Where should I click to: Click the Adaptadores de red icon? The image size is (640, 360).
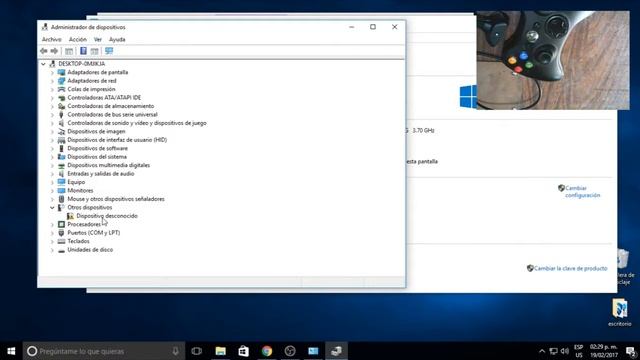(61, 81)
